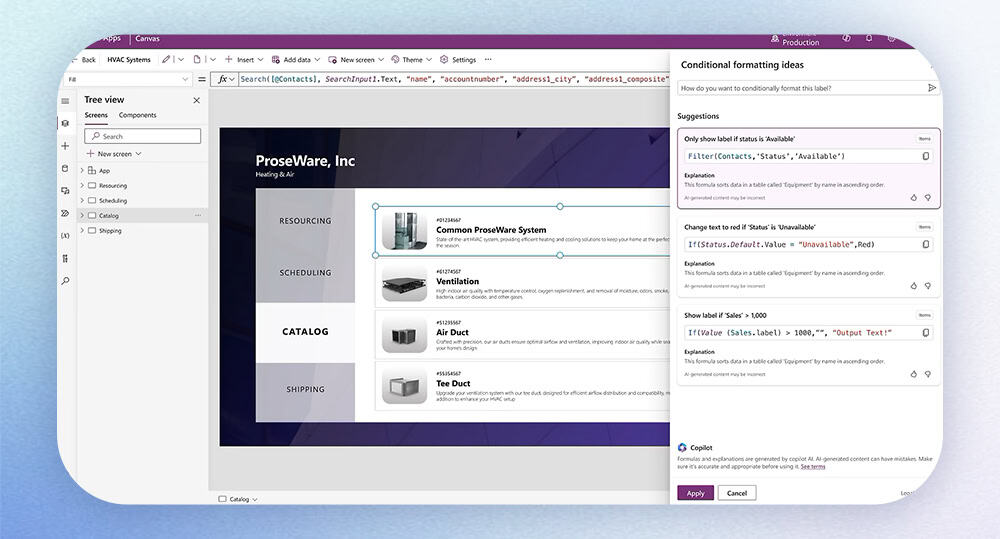1000x539 pixels.
Task: Click the purple Apply button
Action: pos(695,493)
